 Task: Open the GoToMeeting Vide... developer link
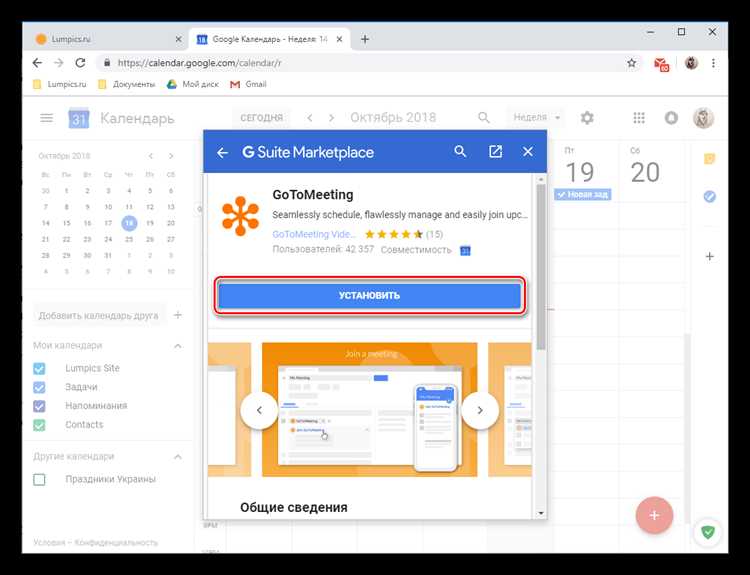(314, 234)
